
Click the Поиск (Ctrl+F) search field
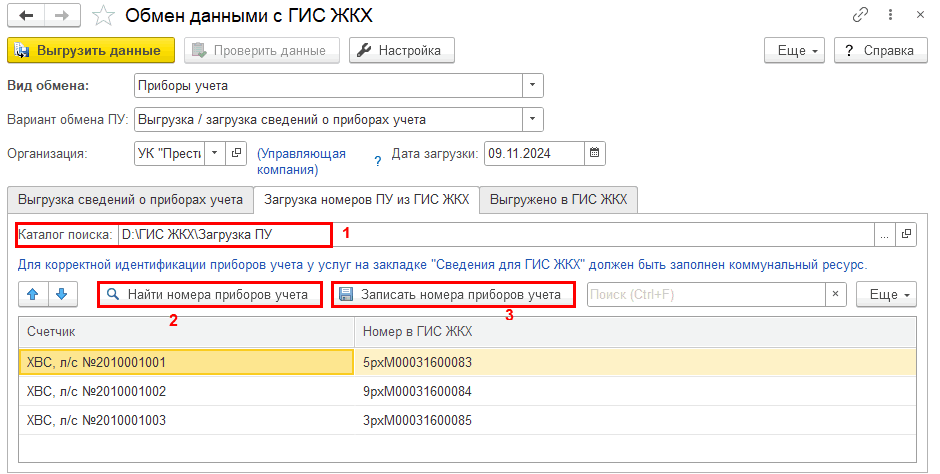pos(705,294)
